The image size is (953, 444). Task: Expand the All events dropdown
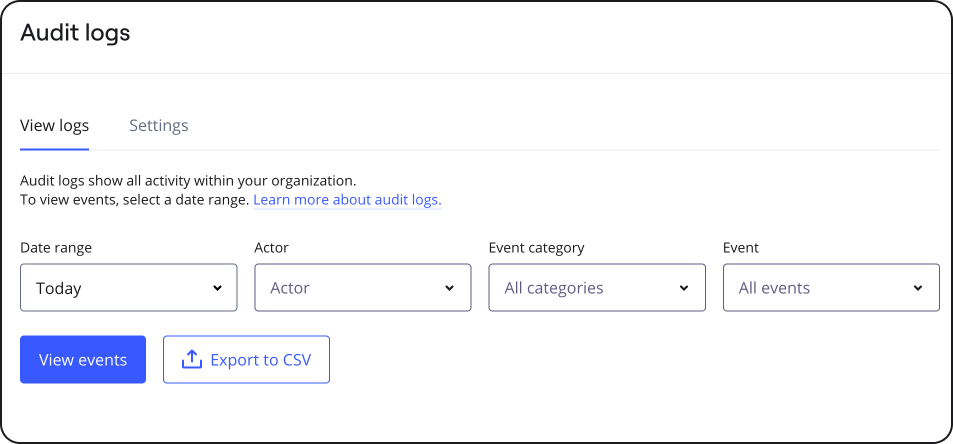830,288
